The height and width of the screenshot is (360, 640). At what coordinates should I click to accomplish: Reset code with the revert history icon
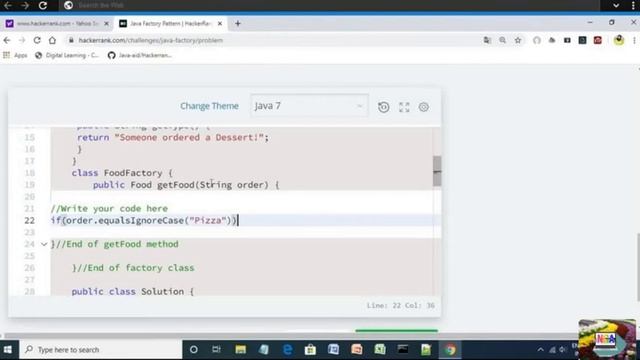[383, 107]
